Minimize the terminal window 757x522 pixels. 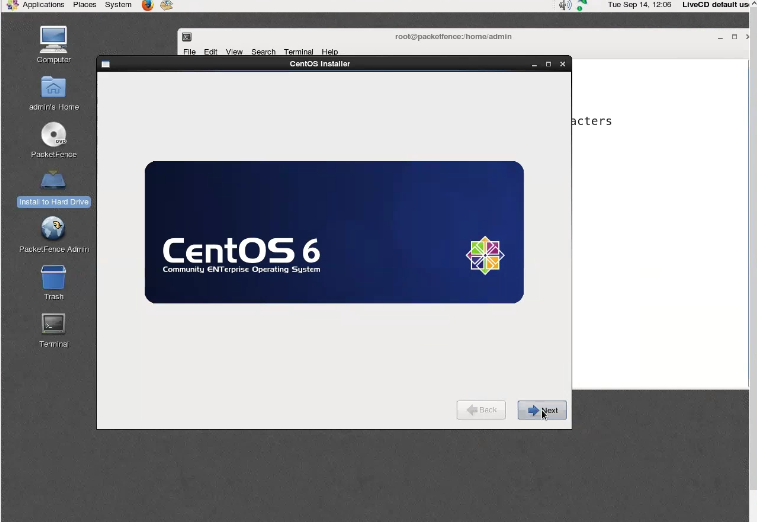tap(720, 37)
